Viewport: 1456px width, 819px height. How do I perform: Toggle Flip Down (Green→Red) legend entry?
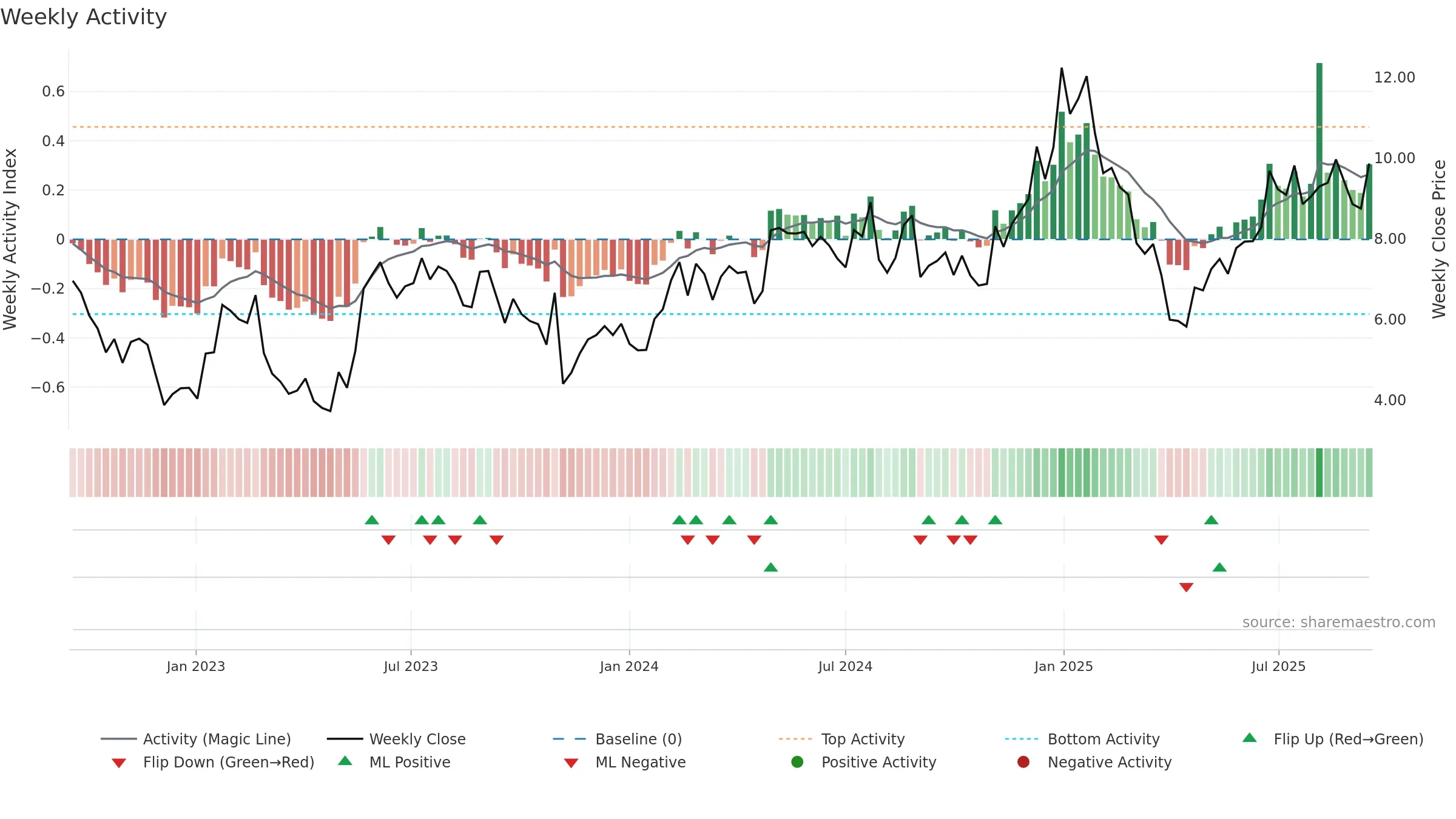pos(212,762)
